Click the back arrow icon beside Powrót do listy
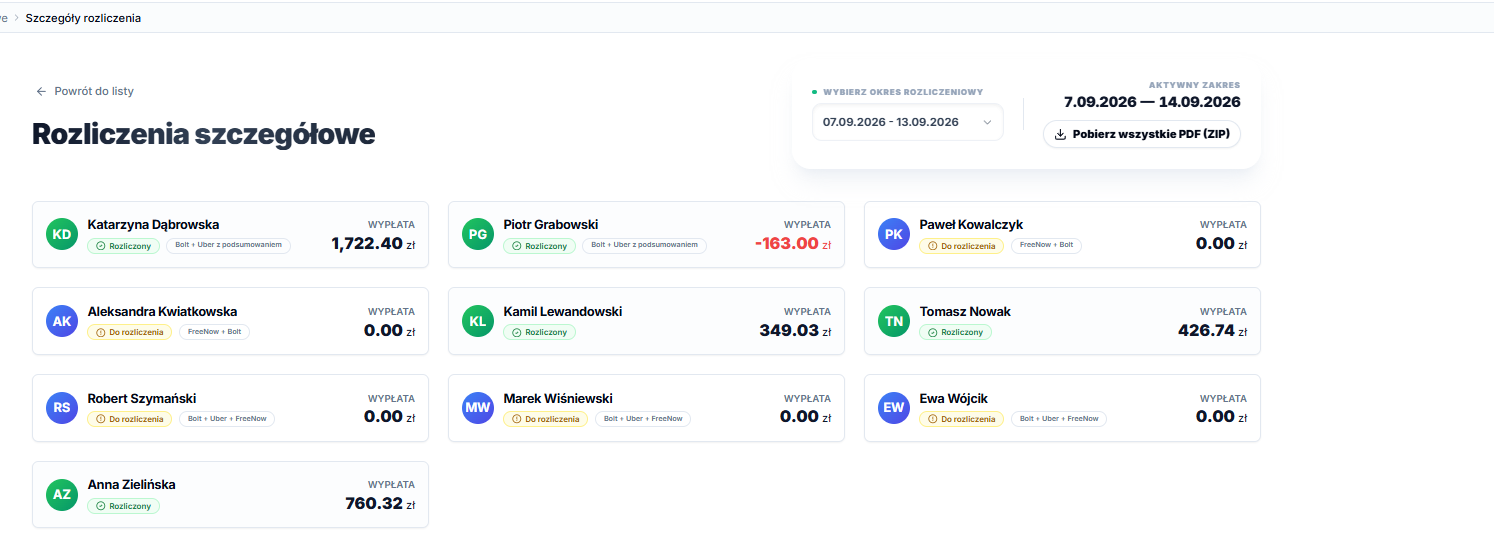This screenshot has height=539, width=1494. click(41, 91)
